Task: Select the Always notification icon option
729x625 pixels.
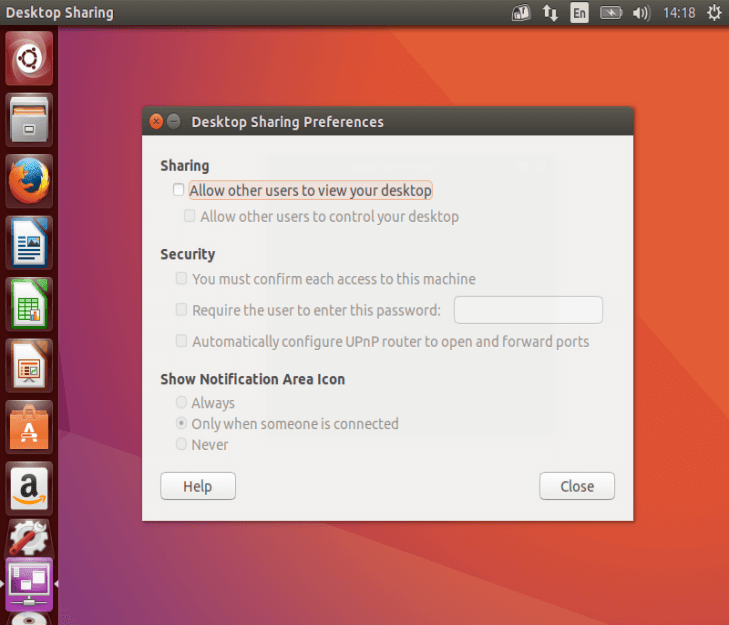Action: (x=182, y=403)
